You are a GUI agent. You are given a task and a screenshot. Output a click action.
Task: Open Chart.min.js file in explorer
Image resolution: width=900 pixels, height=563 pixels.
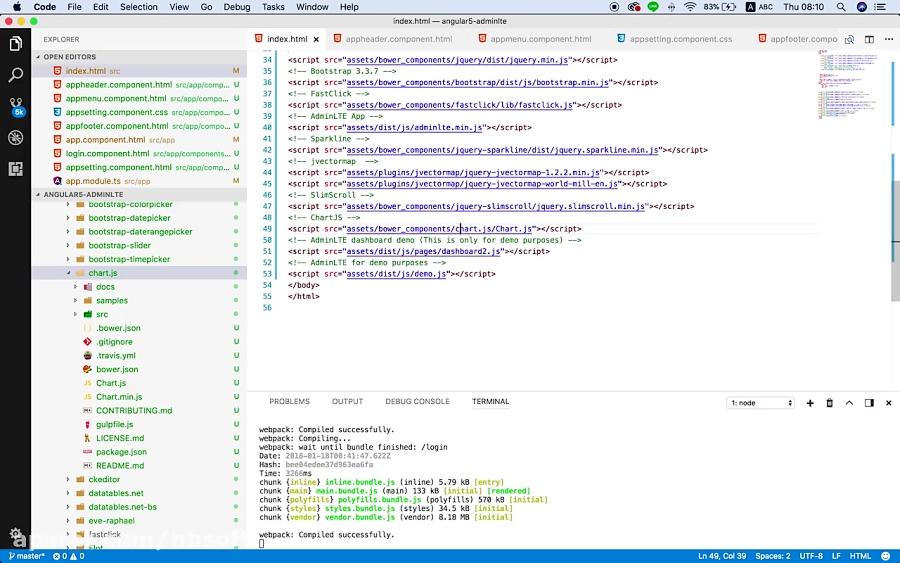pyautogui.click(x=118, y=397)
